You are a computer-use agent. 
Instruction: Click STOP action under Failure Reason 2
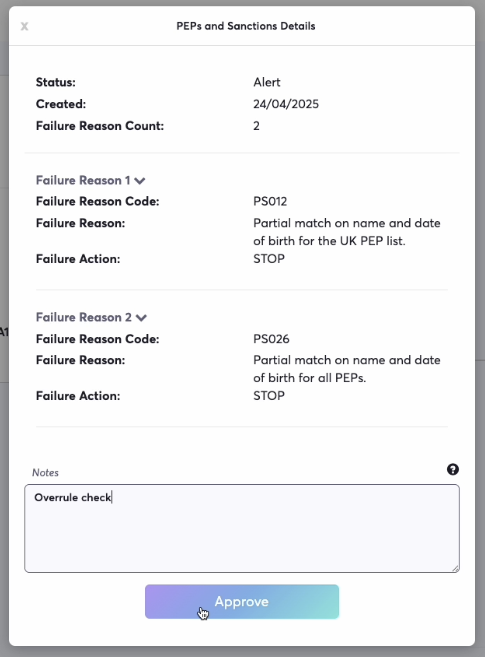(269, 396)
